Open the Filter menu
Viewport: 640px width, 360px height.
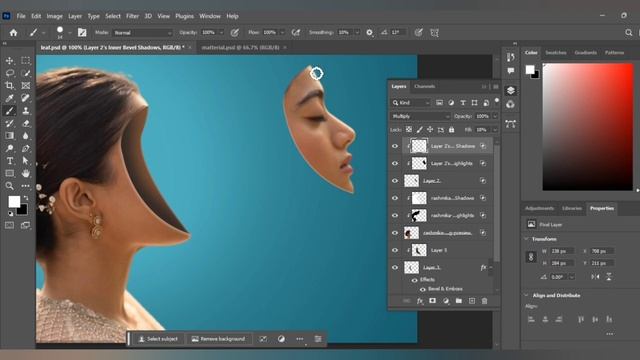pos(132,16)
